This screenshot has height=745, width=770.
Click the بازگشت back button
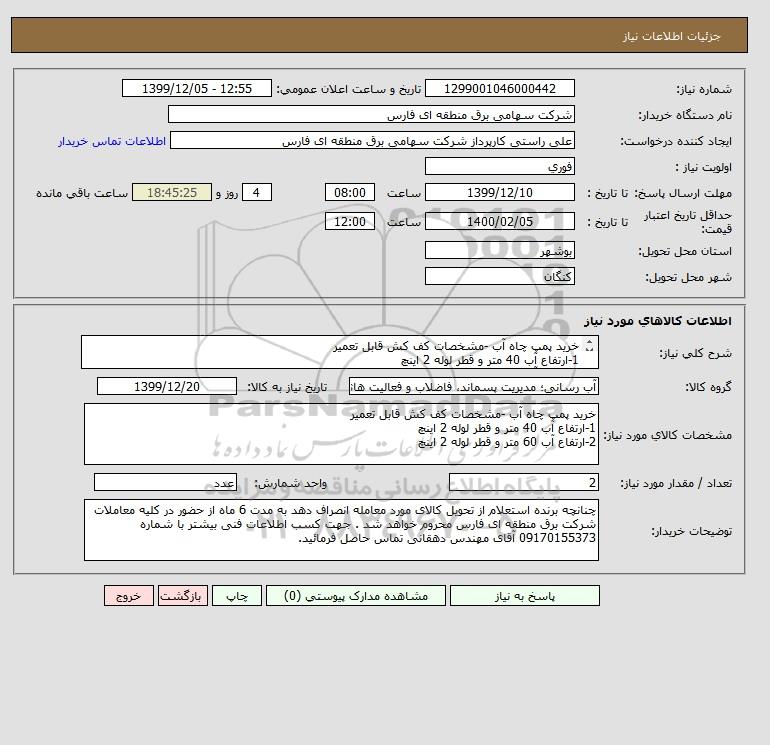183,596
